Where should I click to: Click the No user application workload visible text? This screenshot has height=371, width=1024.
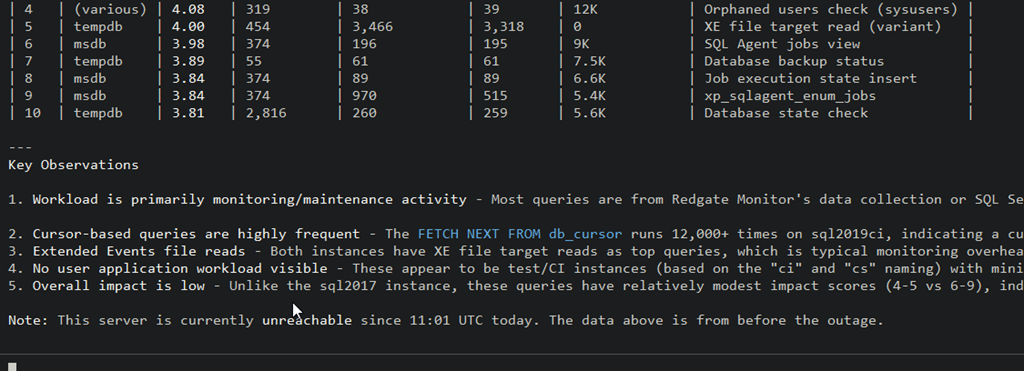pos(180,268)
